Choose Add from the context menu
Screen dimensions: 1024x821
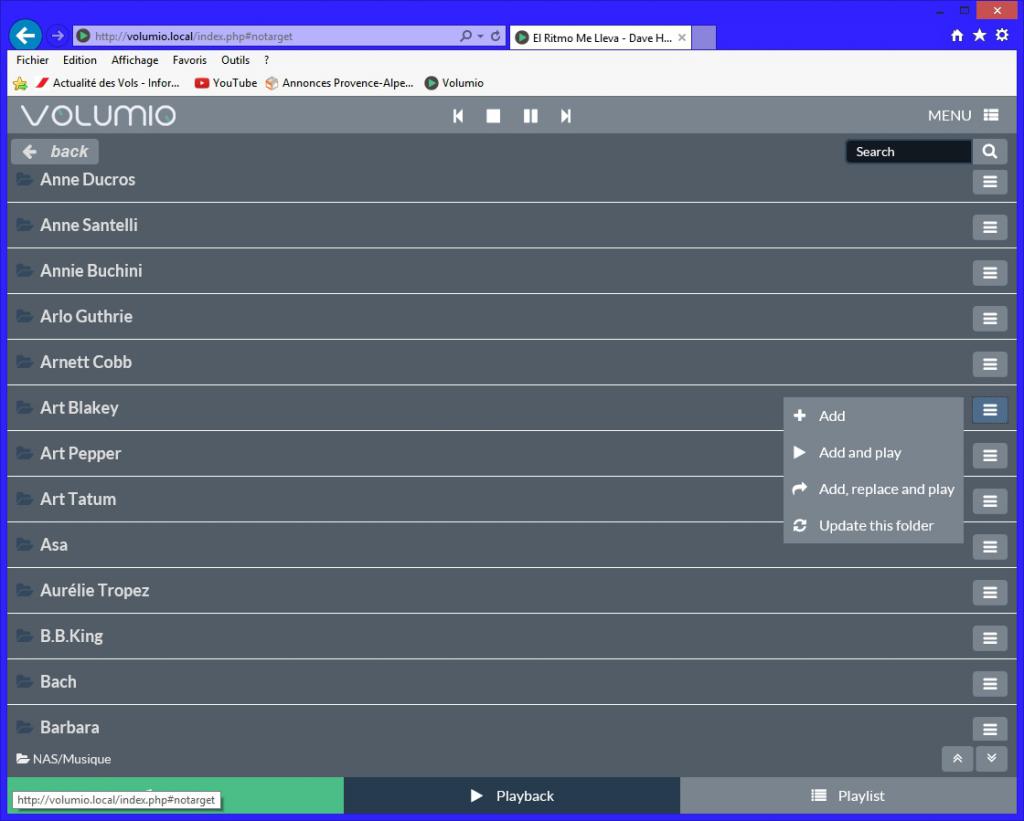point(873,416)
